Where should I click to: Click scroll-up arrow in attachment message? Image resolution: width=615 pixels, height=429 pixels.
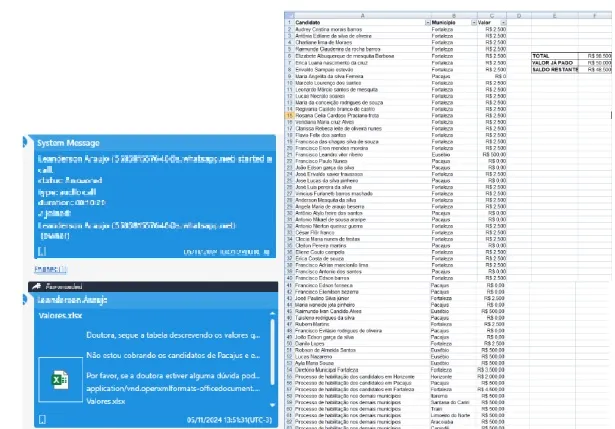tap(272, 314)
